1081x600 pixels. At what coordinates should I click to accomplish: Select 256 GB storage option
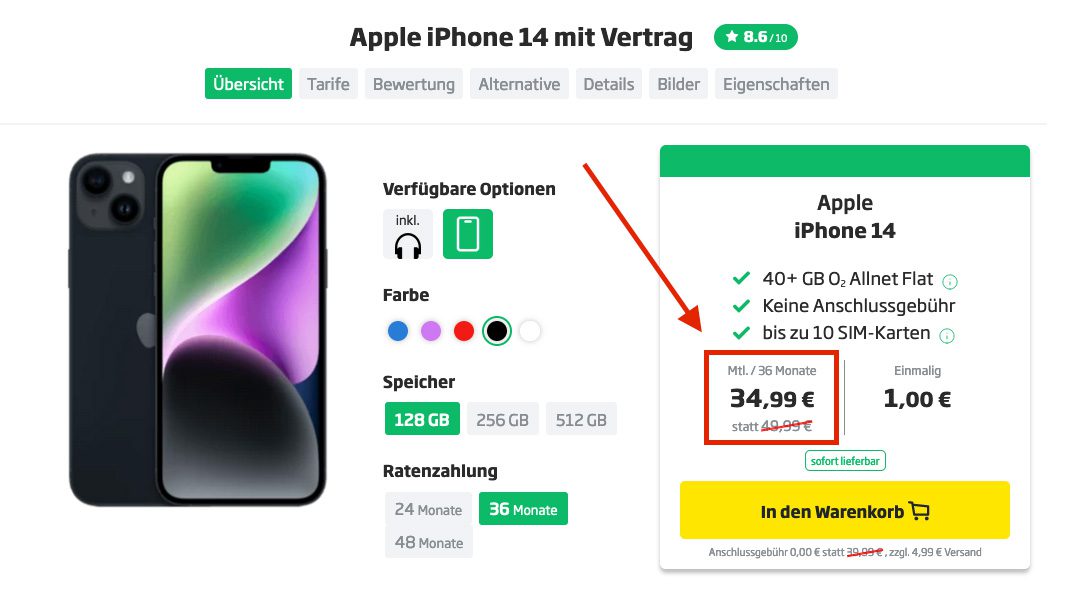[x=503, y=419]
